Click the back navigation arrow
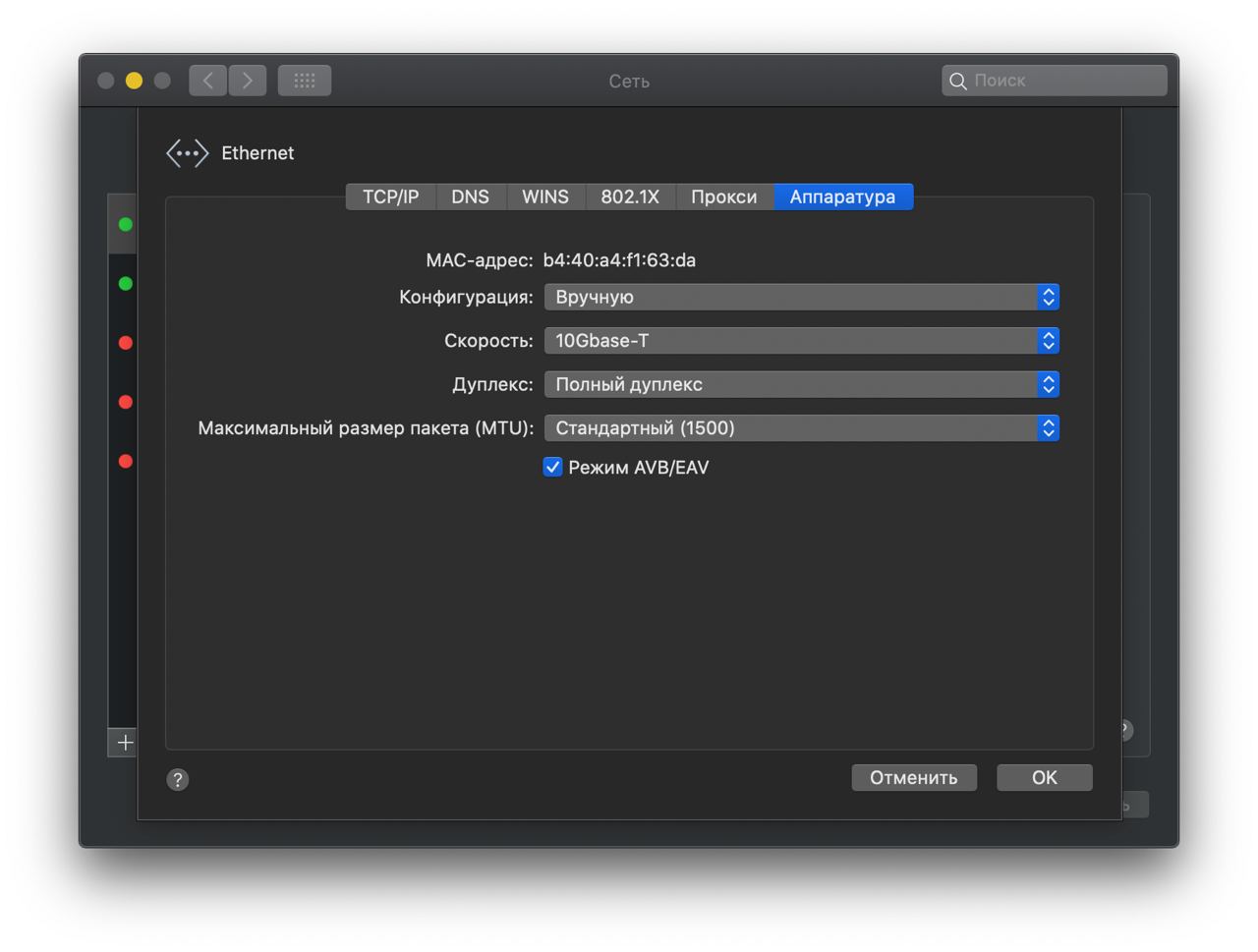1258x952 pixels. click(207, 81)
